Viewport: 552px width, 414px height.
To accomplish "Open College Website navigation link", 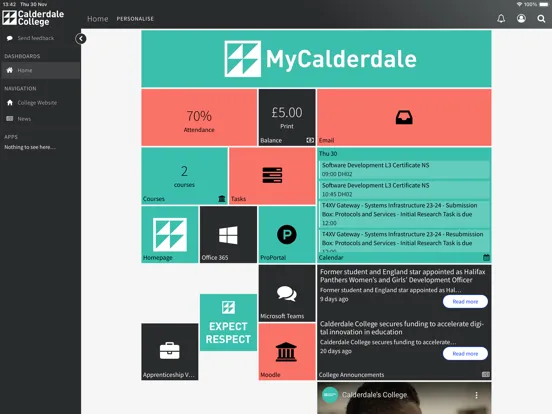I will point(37,103).
